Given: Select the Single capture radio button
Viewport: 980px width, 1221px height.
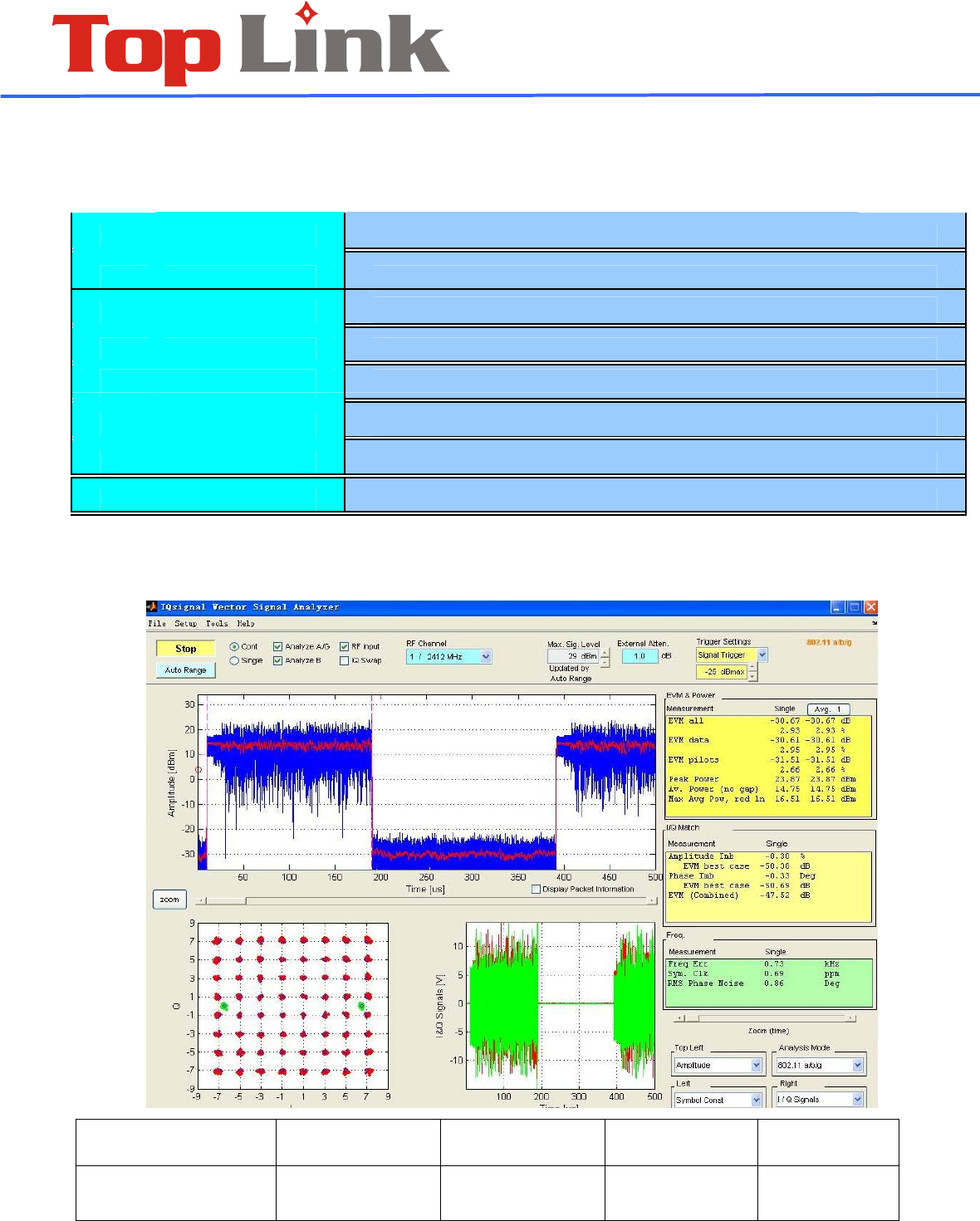Looking at the screenshot, I should point(234,660).
